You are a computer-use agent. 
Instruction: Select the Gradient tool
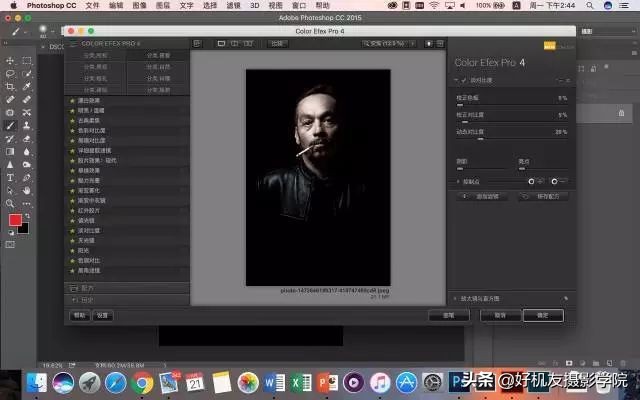10,152
